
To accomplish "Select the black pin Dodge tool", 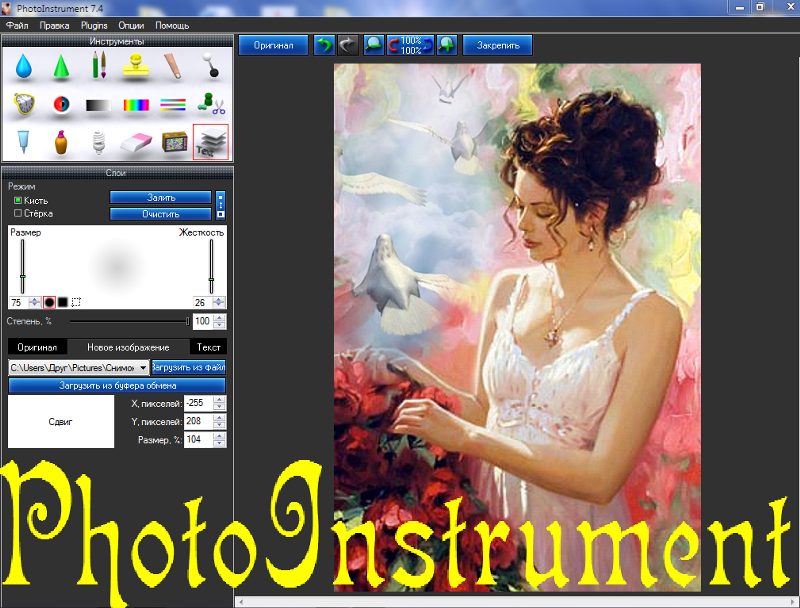I will click(211, 65).
